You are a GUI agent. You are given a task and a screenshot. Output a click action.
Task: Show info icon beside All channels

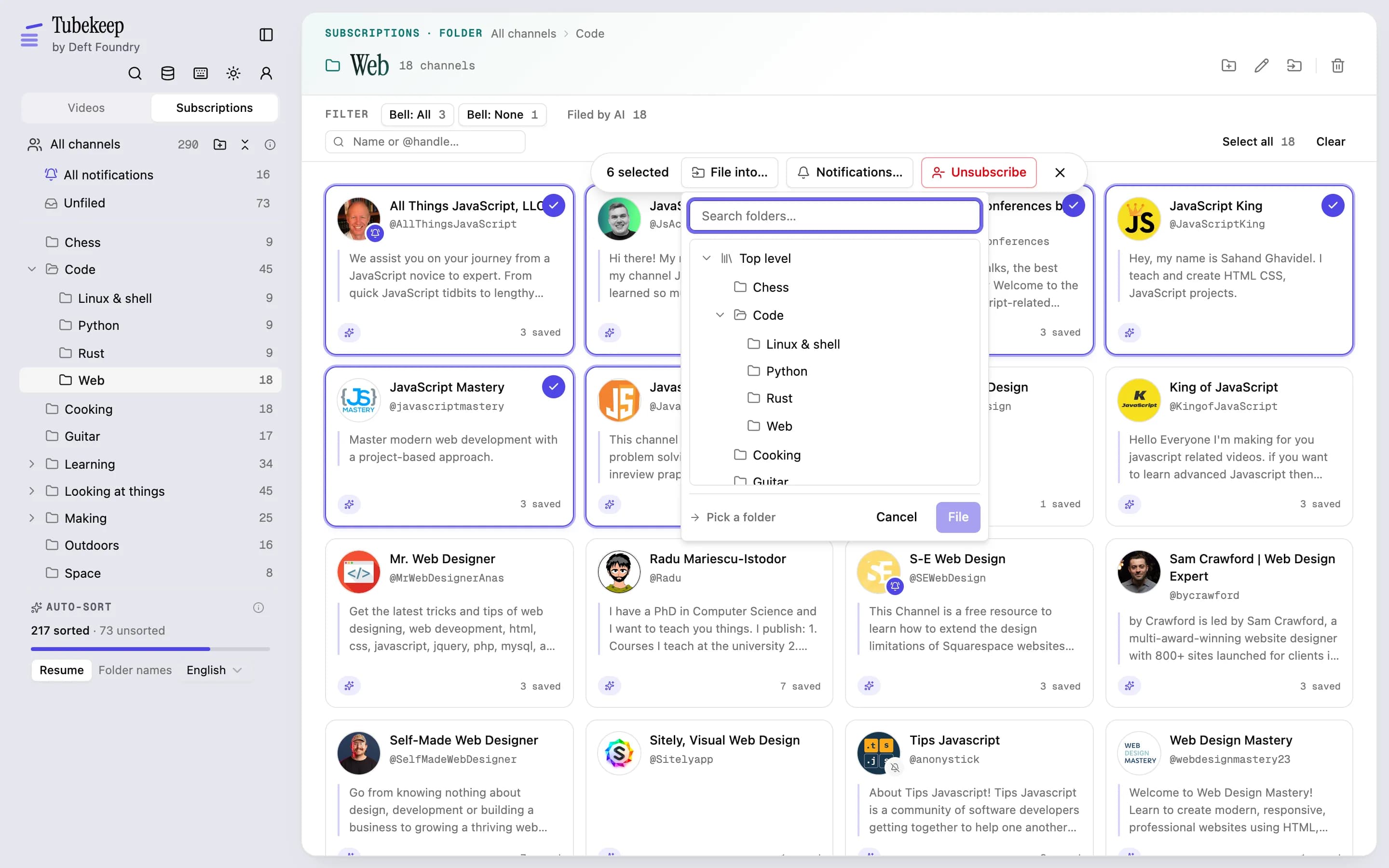click(270, 145)
